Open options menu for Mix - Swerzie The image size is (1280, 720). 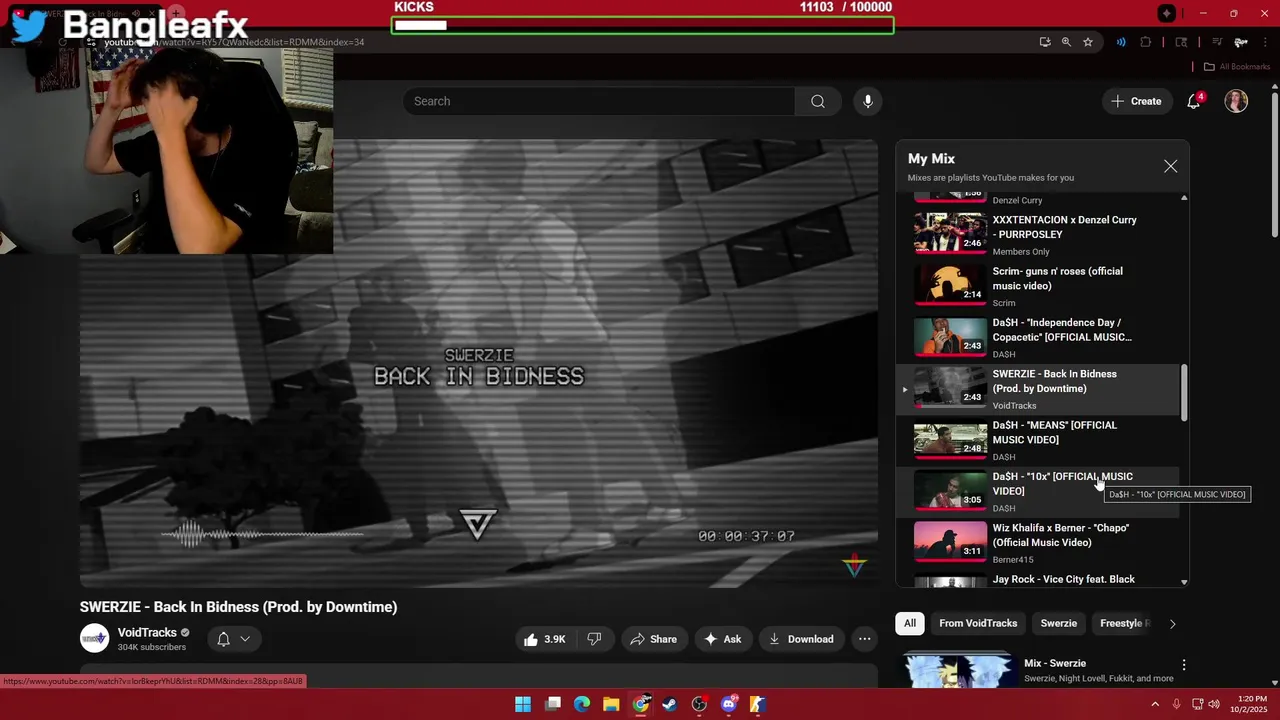click(x=1184, y=665)
